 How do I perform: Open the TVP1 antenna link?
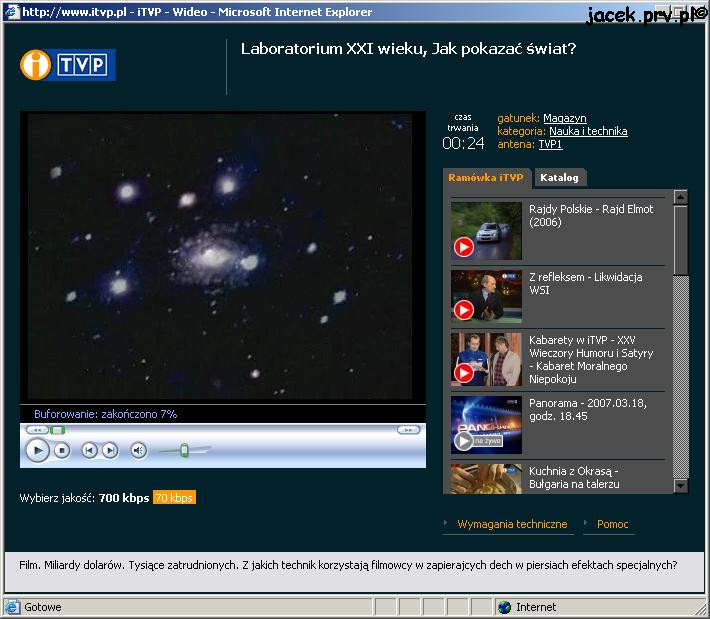pos(550,144)
